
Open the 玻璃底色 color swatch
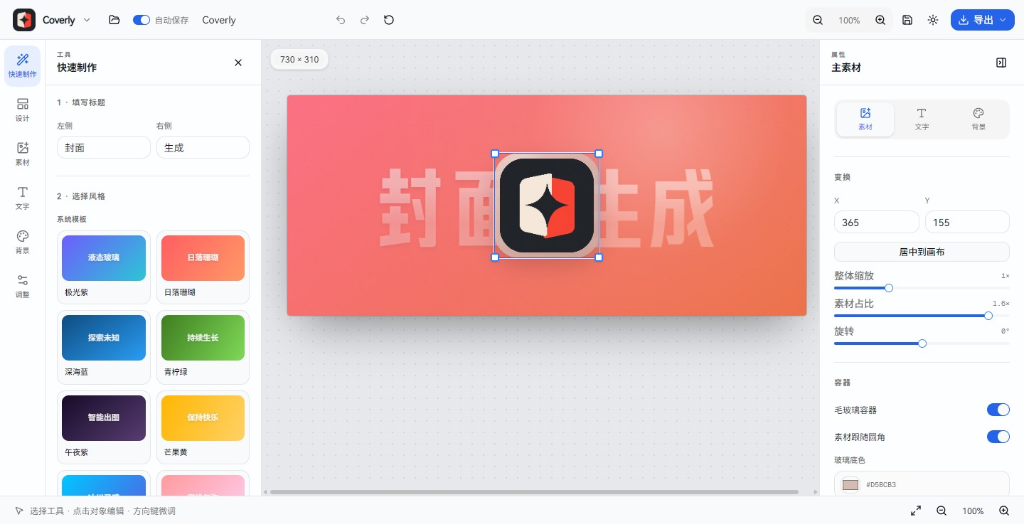[850, 485]
